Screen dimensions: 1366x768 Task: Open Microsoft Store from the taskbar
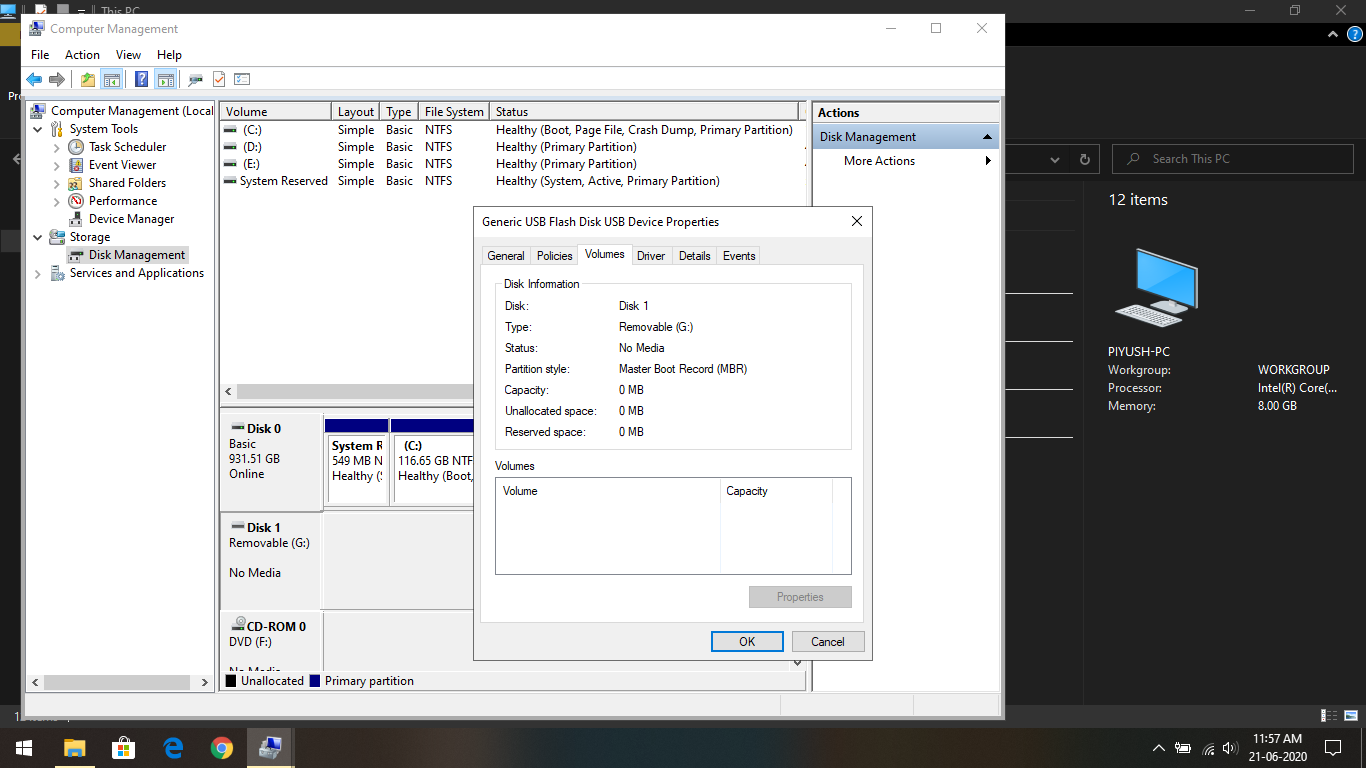point(123,748)
